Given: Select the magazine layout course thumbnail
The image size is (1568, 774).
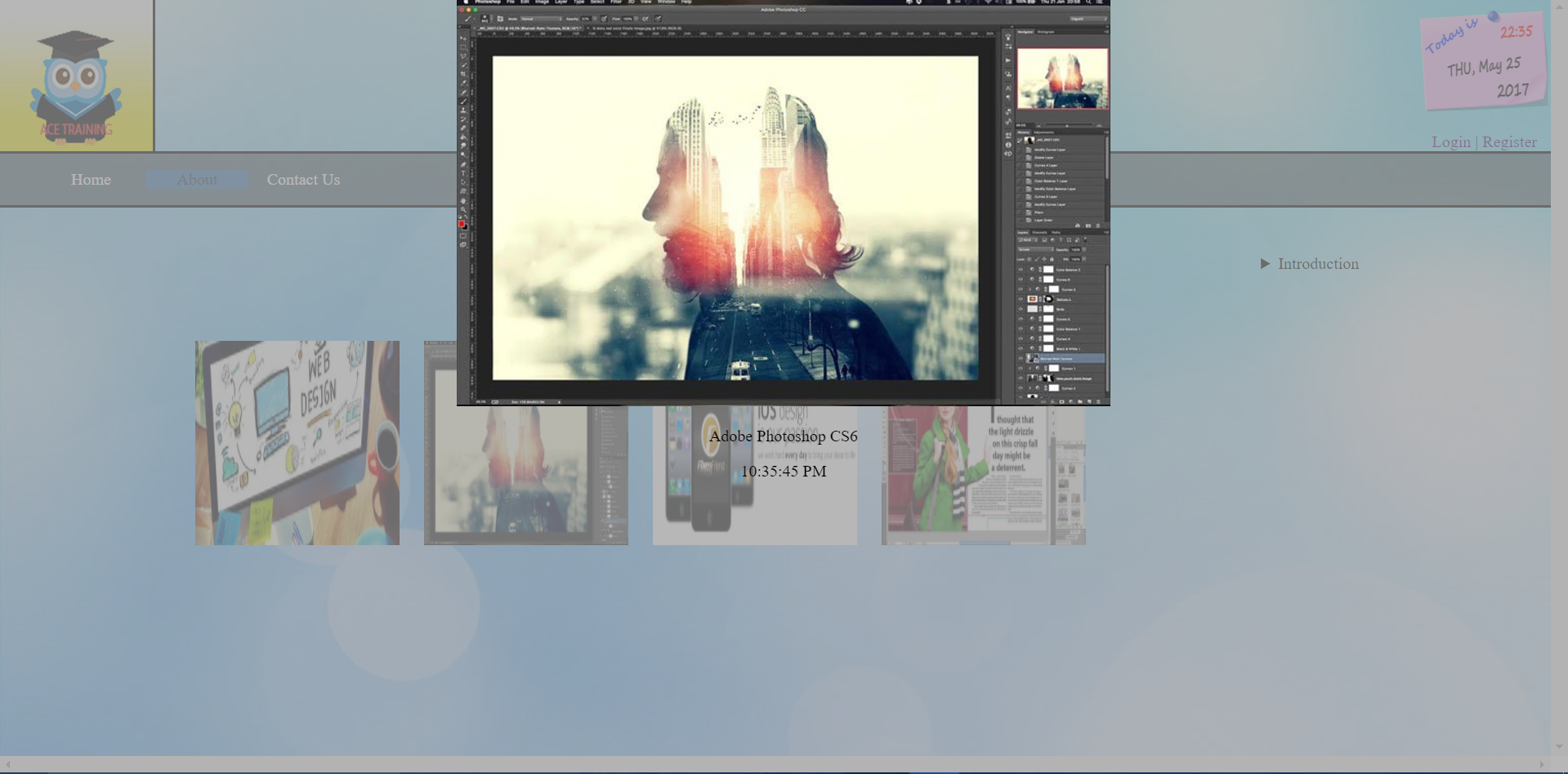Looking at the screenshot, I should (x=984, y=476).
